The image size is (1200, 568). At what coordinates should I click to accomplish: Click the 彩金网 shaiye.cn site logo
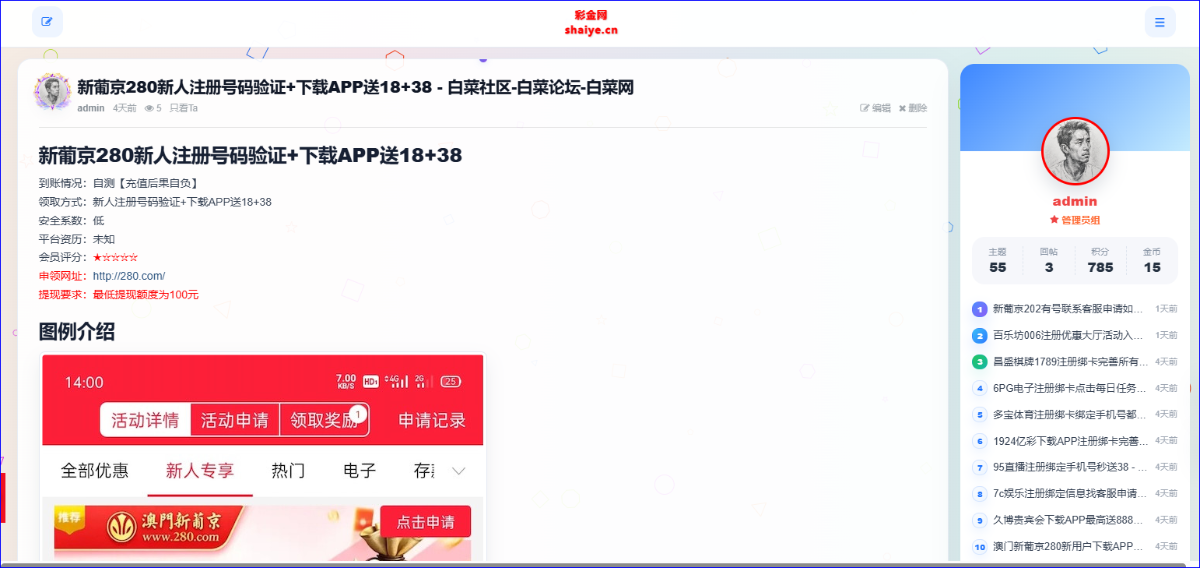[x=591, y=22]
